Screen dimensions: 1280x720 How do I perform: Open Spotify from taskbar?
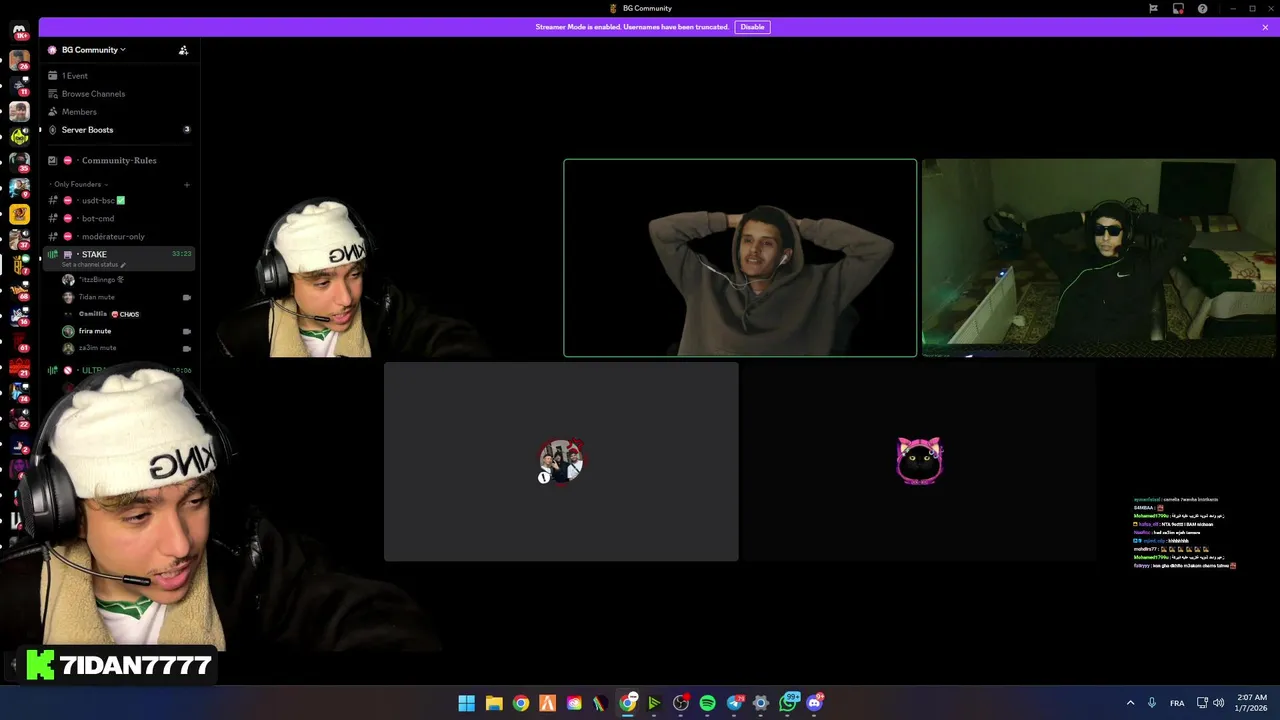(708, 703)
